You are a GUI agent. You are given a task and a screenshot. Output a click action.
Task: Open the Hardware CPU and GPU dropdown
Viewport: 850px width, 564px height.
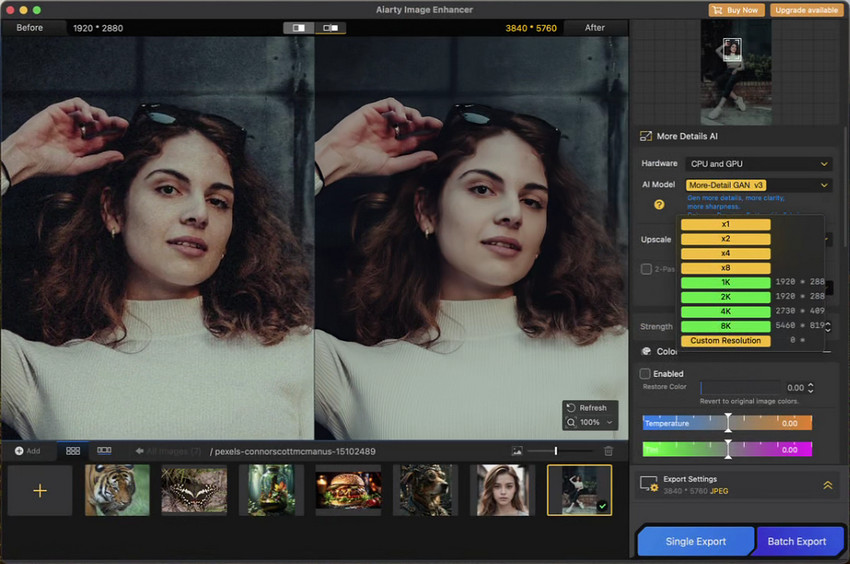(x=758, y=164)
